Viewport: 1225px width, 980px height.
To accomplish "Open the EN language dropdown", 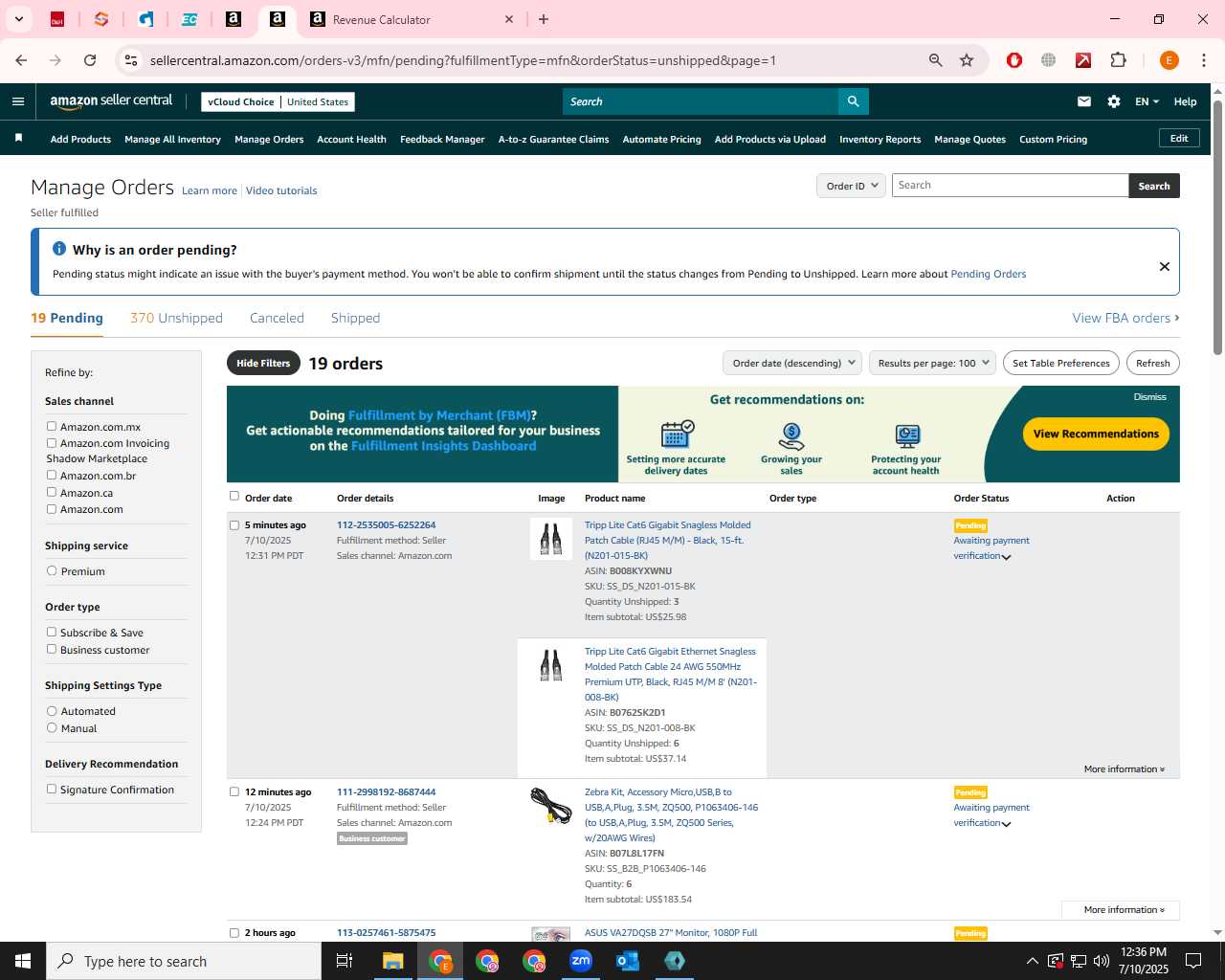I will click(x=1147, y=101).
